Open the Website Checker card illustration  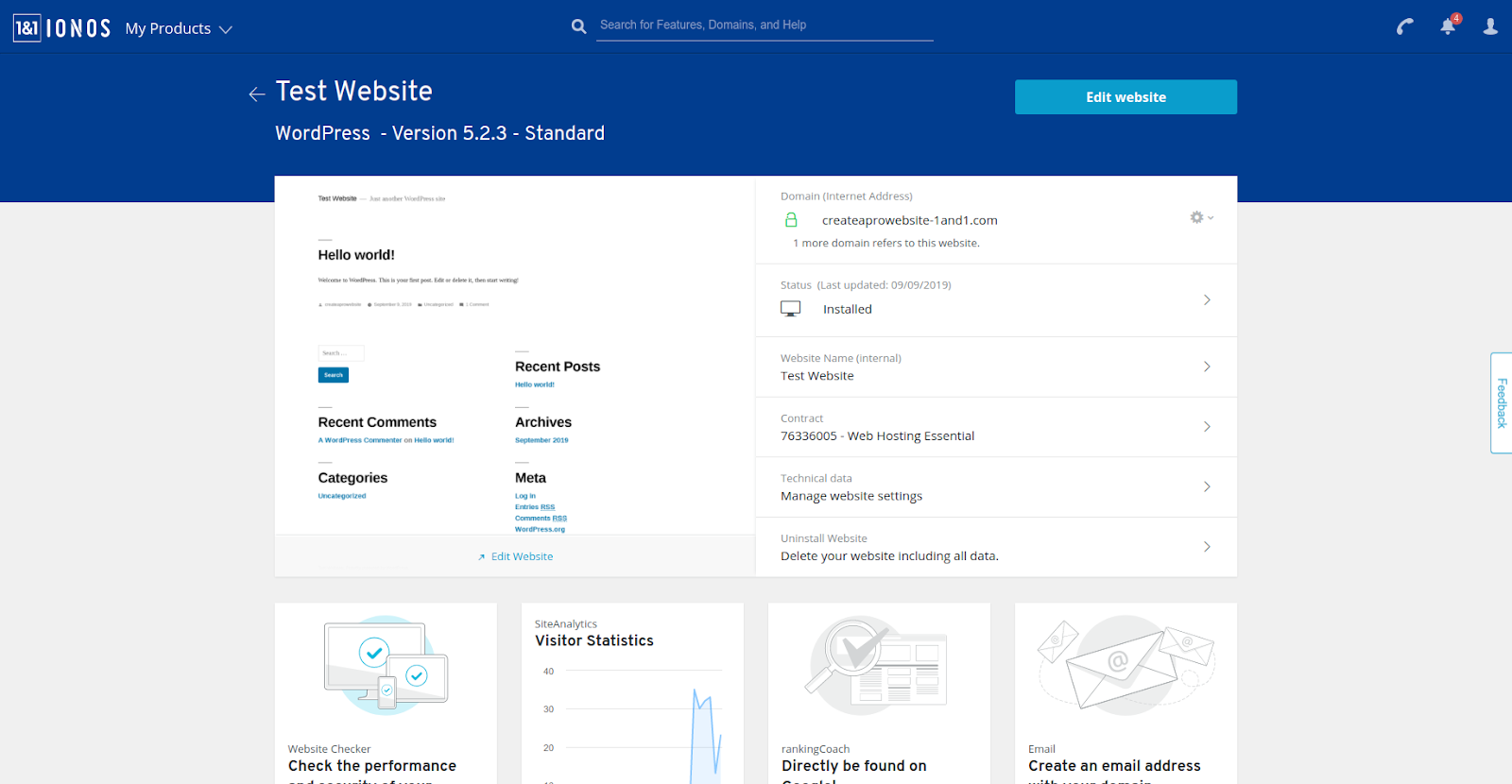[386, 665]
